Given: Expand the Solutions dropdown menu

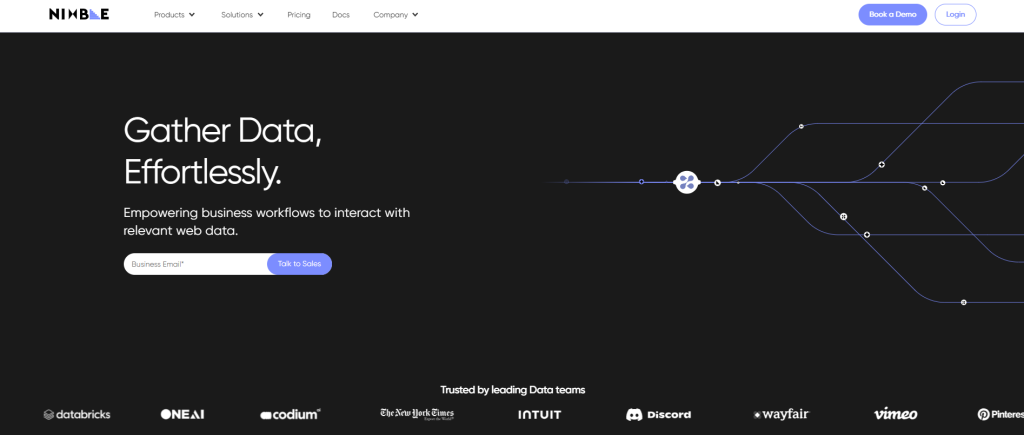Looking at the screenshot, I should (x=242, y=15).
